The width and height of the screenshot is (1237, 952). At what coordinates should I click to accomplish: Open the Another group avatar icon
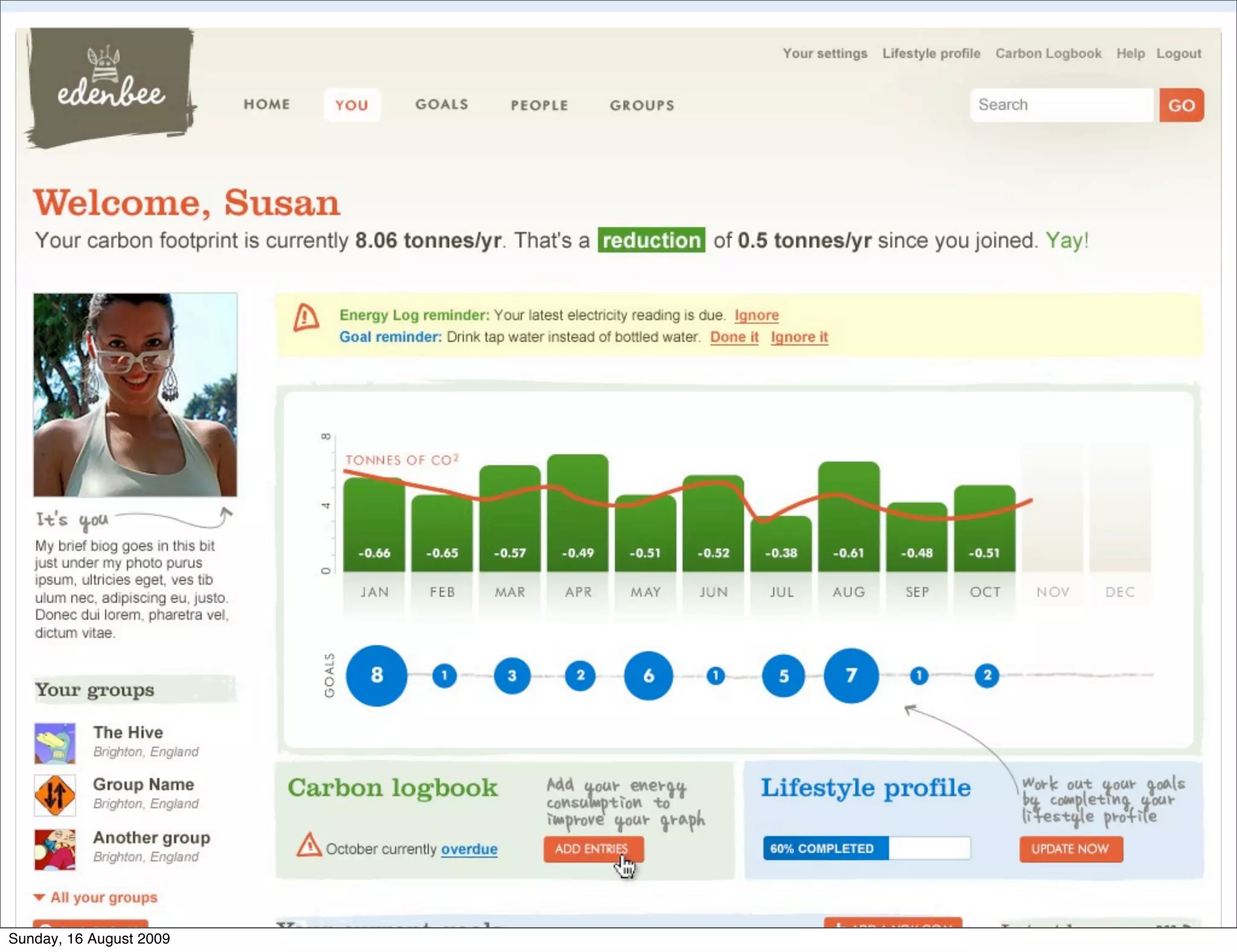click(55, 849)
